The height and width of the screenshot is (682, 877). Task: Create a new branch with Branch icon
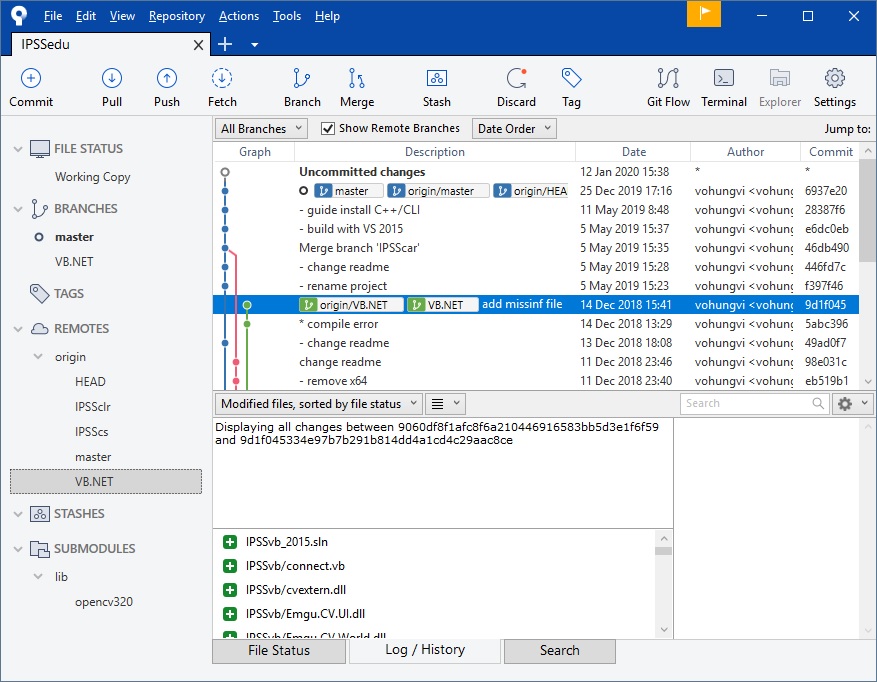point(301,78)
